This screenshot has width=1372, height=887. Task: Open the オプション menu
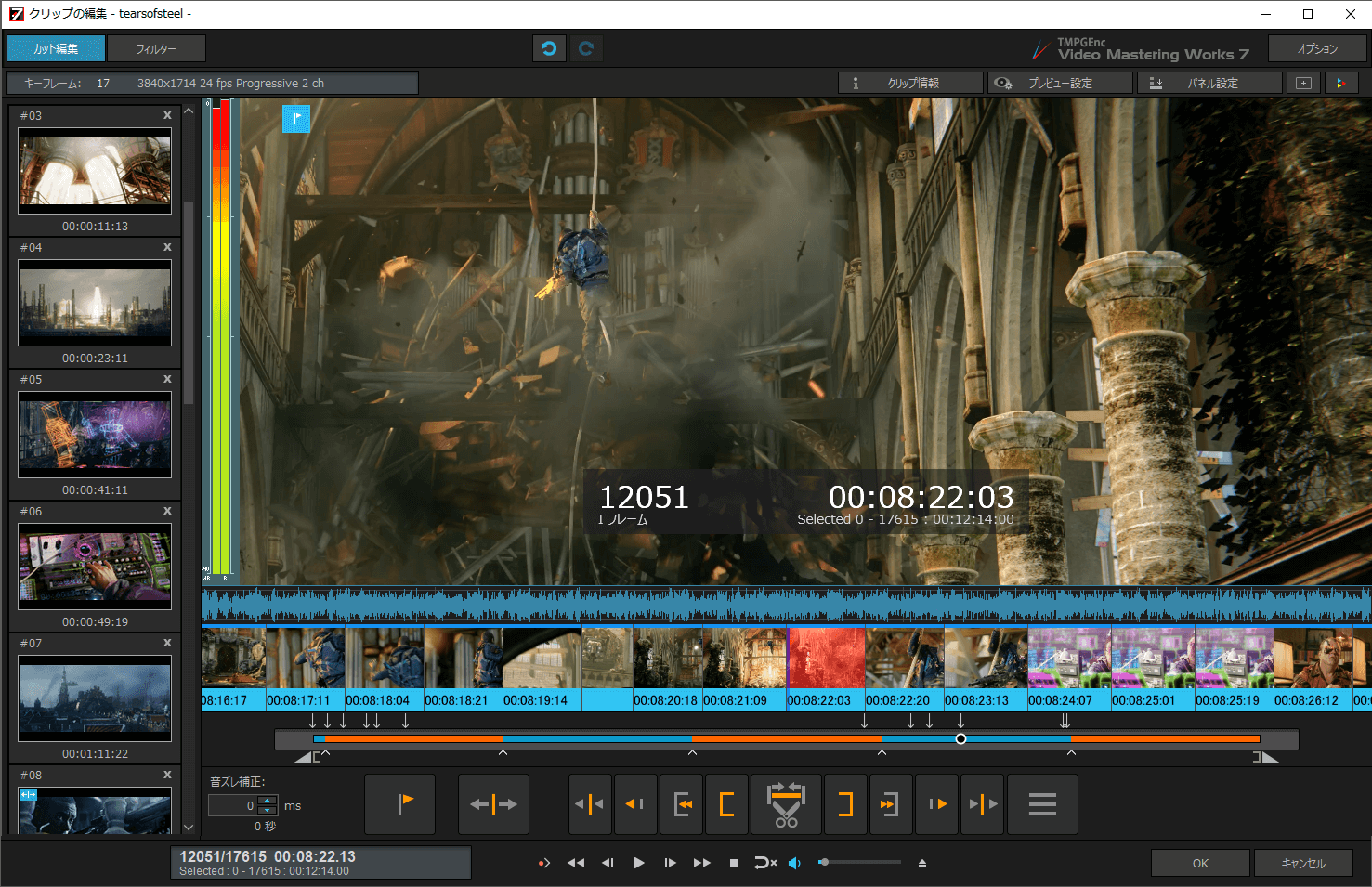point(1317,48)
